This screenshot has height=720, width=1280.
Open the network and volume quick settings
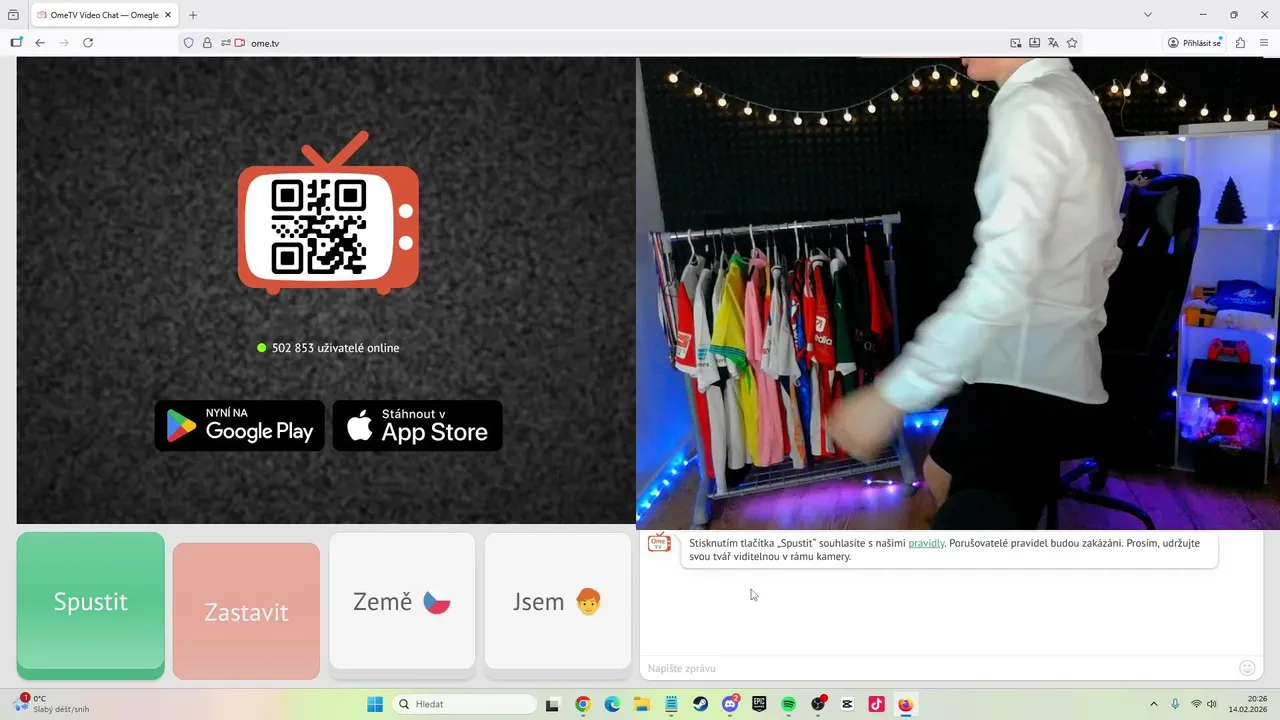[x=1204, y=704]
